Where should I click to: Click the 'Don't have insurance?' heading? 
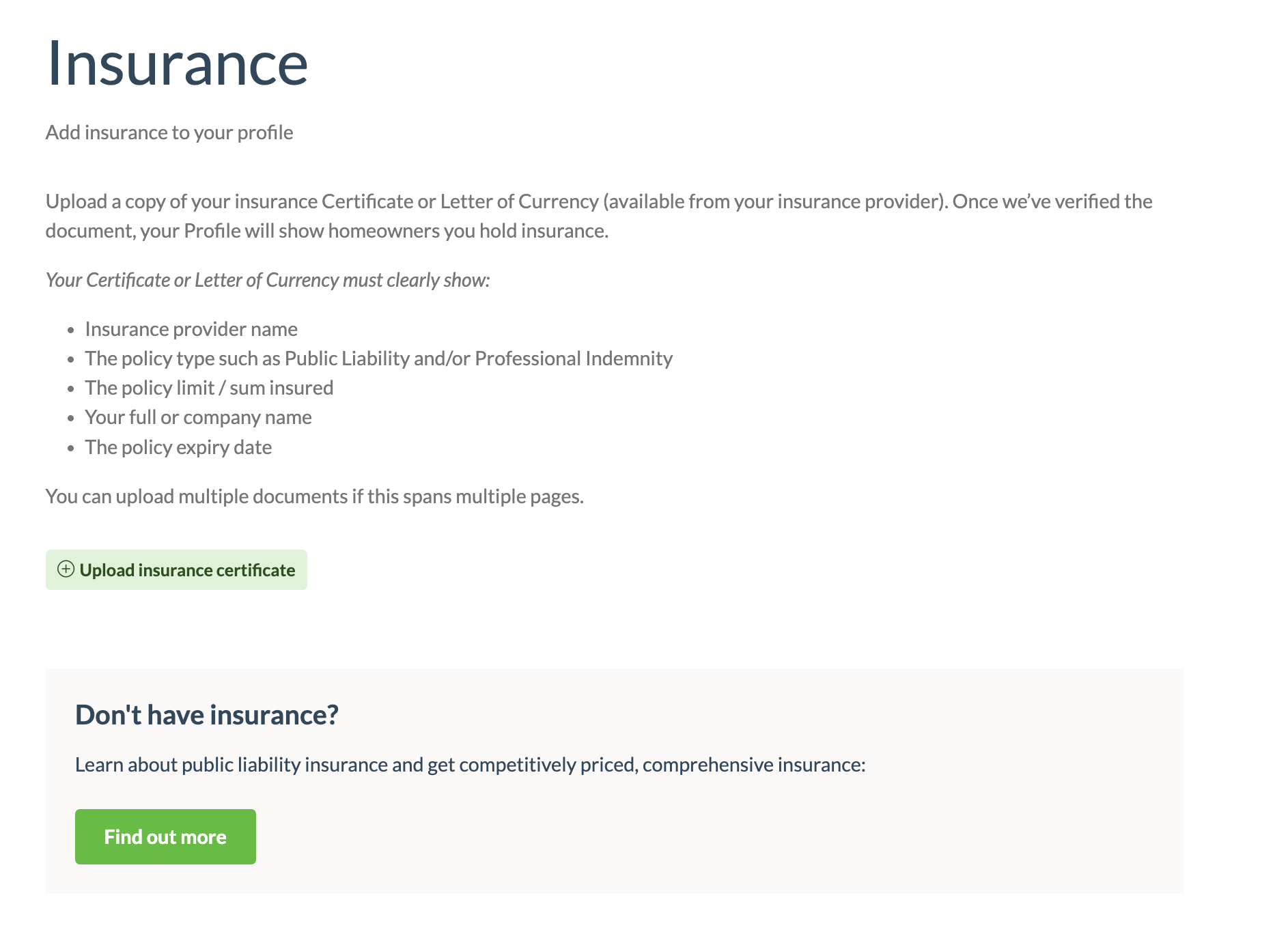click(x=207, y=715)
